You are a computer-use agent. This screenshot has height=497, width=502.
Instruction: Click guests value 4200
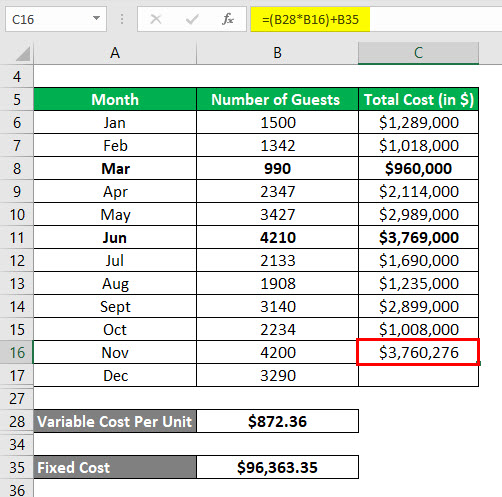(x=277, y=352)
